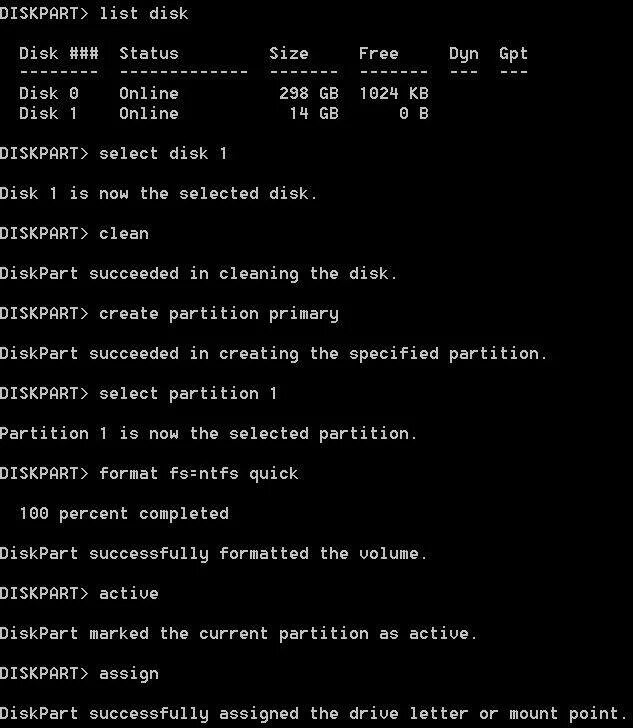This screenshot has height=728, width=633.
Task: Click the 'Free' column header
Action: pyautogui.click(x=378, y=53)
